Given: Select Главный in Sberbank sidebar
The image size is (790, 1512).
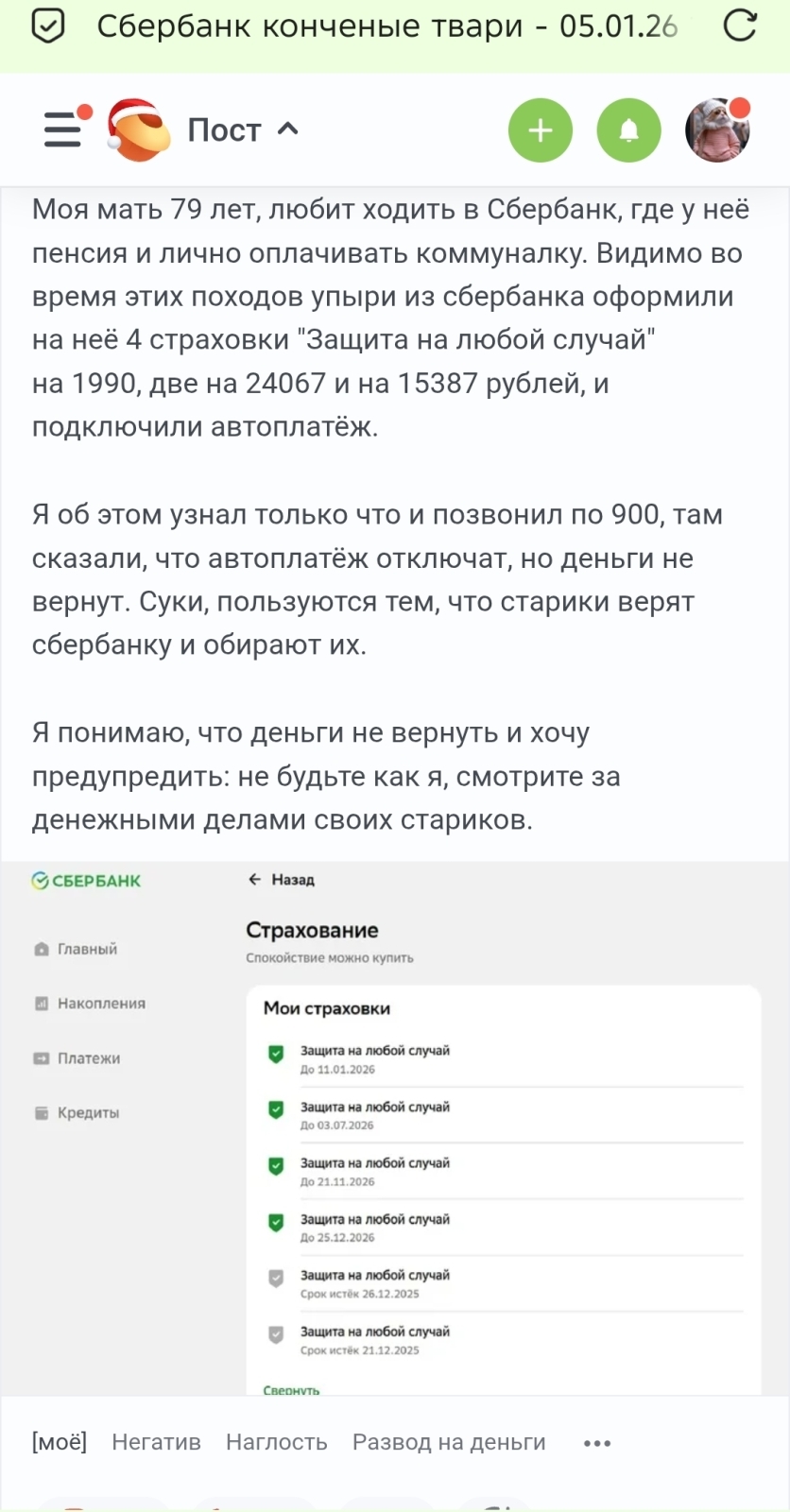Looking at the screenshot, I should [87, 949].
